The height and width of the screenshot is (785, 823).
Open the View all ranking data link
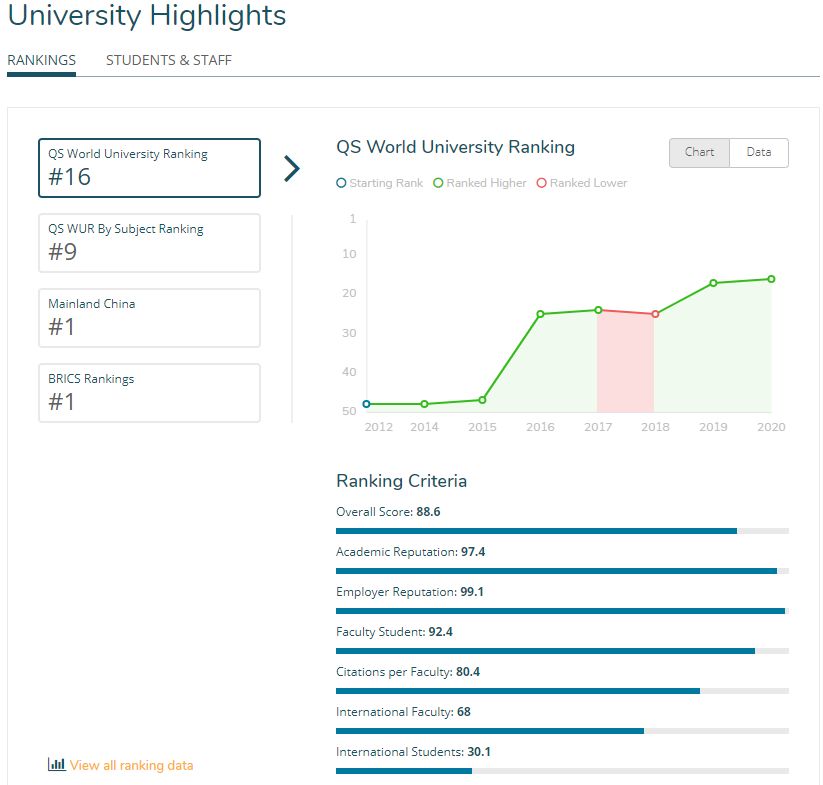[x=131, y=766]
